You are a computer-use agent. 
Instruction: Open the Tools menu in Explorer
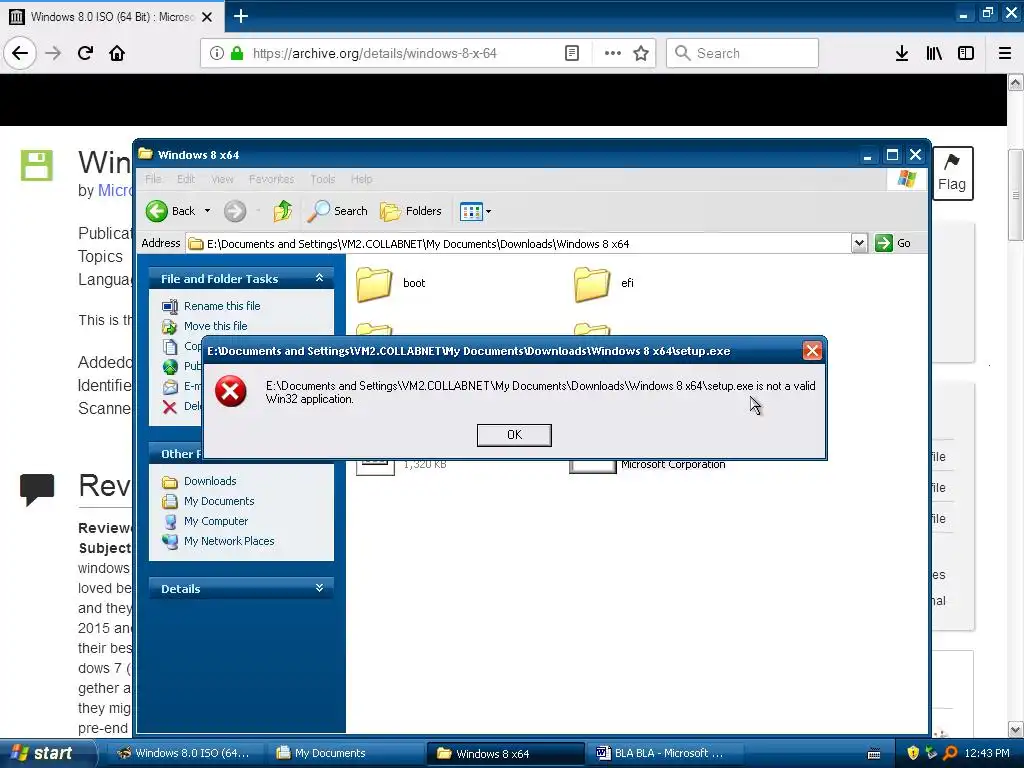(x=323, y=179)
